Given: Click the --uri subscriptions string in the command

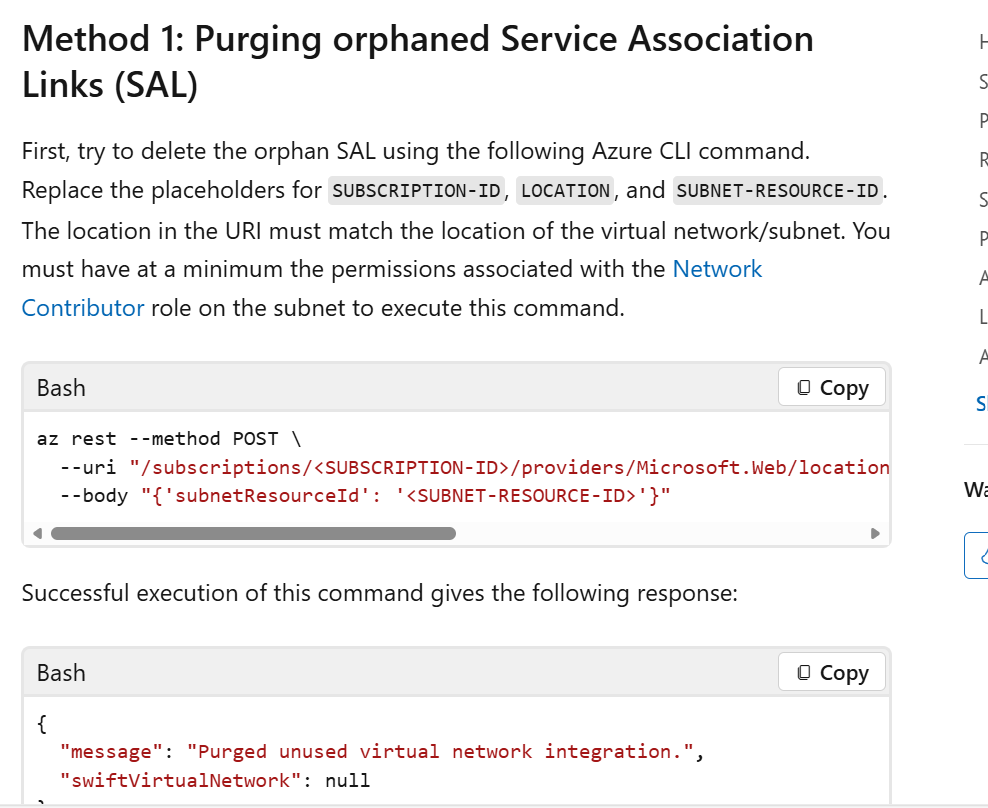Looking at the screenshot, I should tap(510, 467).
